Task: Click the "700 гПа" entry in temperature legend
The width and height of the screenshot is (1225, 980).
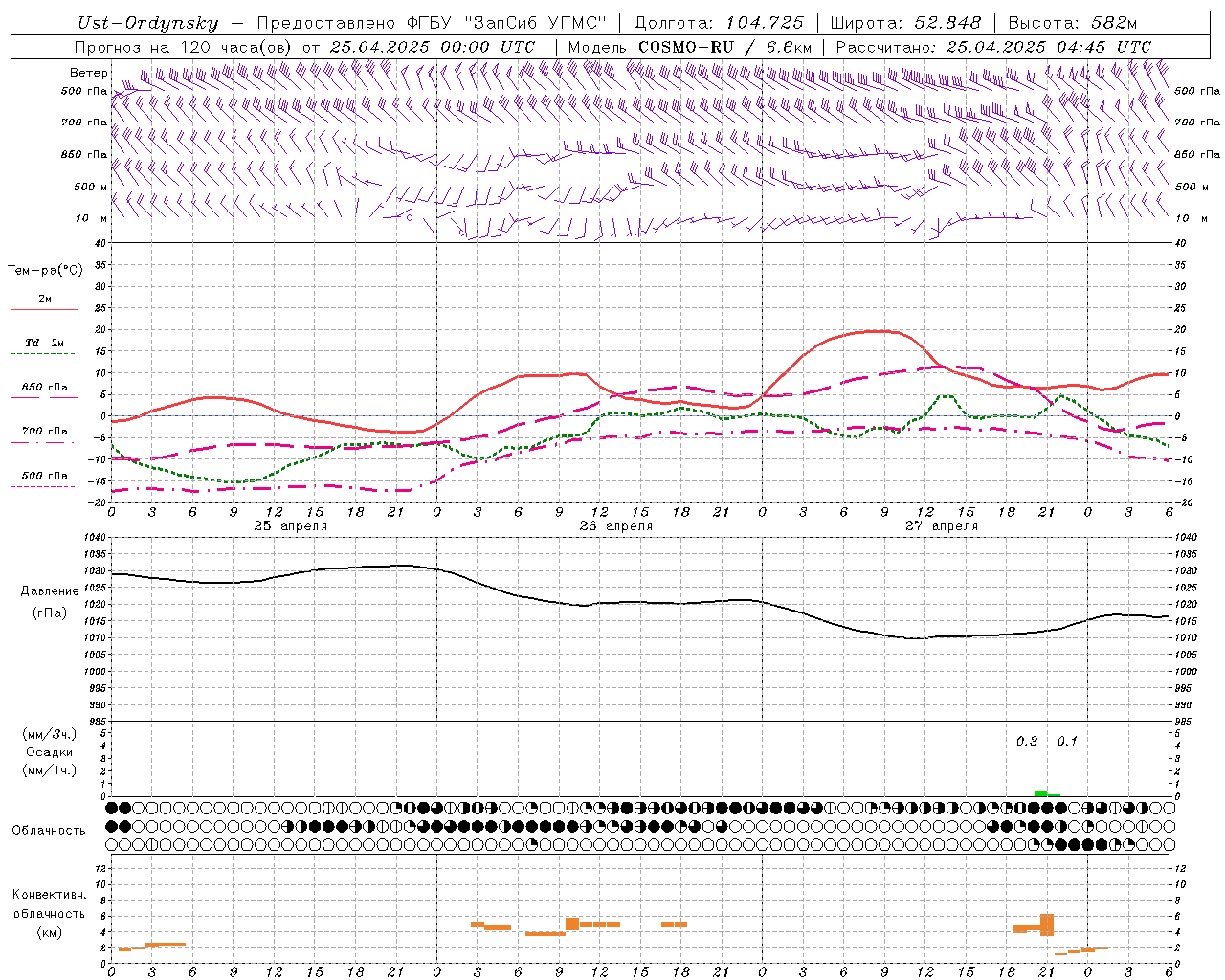Action: [44, 432]
